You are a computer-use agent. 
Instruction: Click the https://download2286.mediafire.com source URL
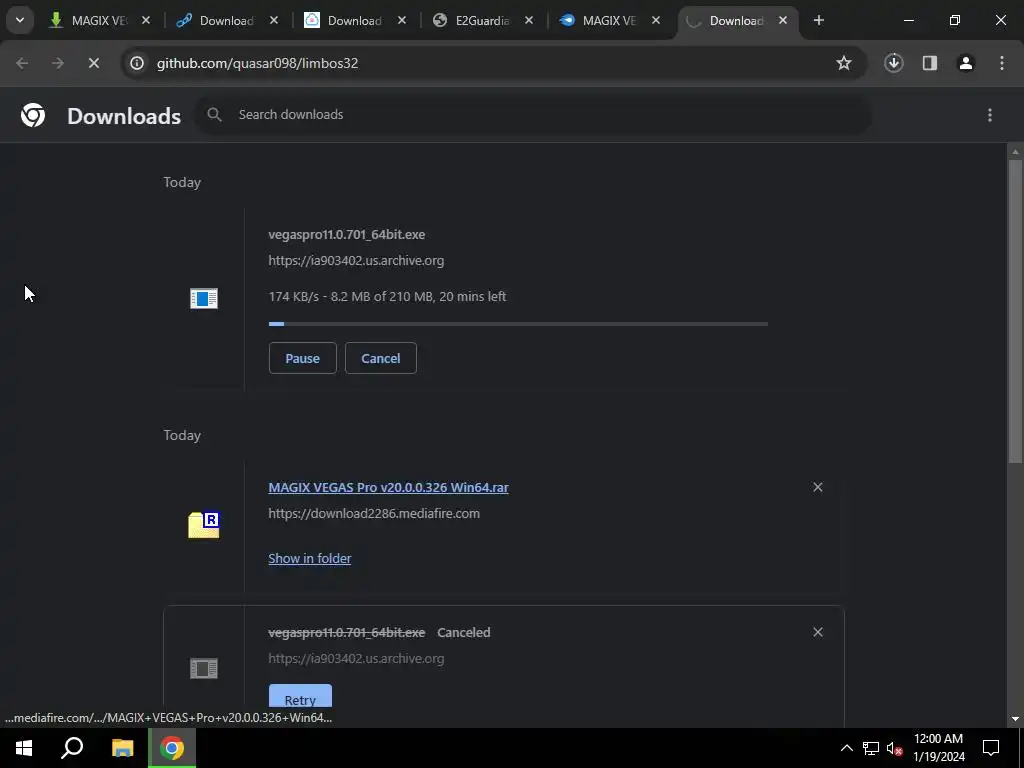(374, 514)
